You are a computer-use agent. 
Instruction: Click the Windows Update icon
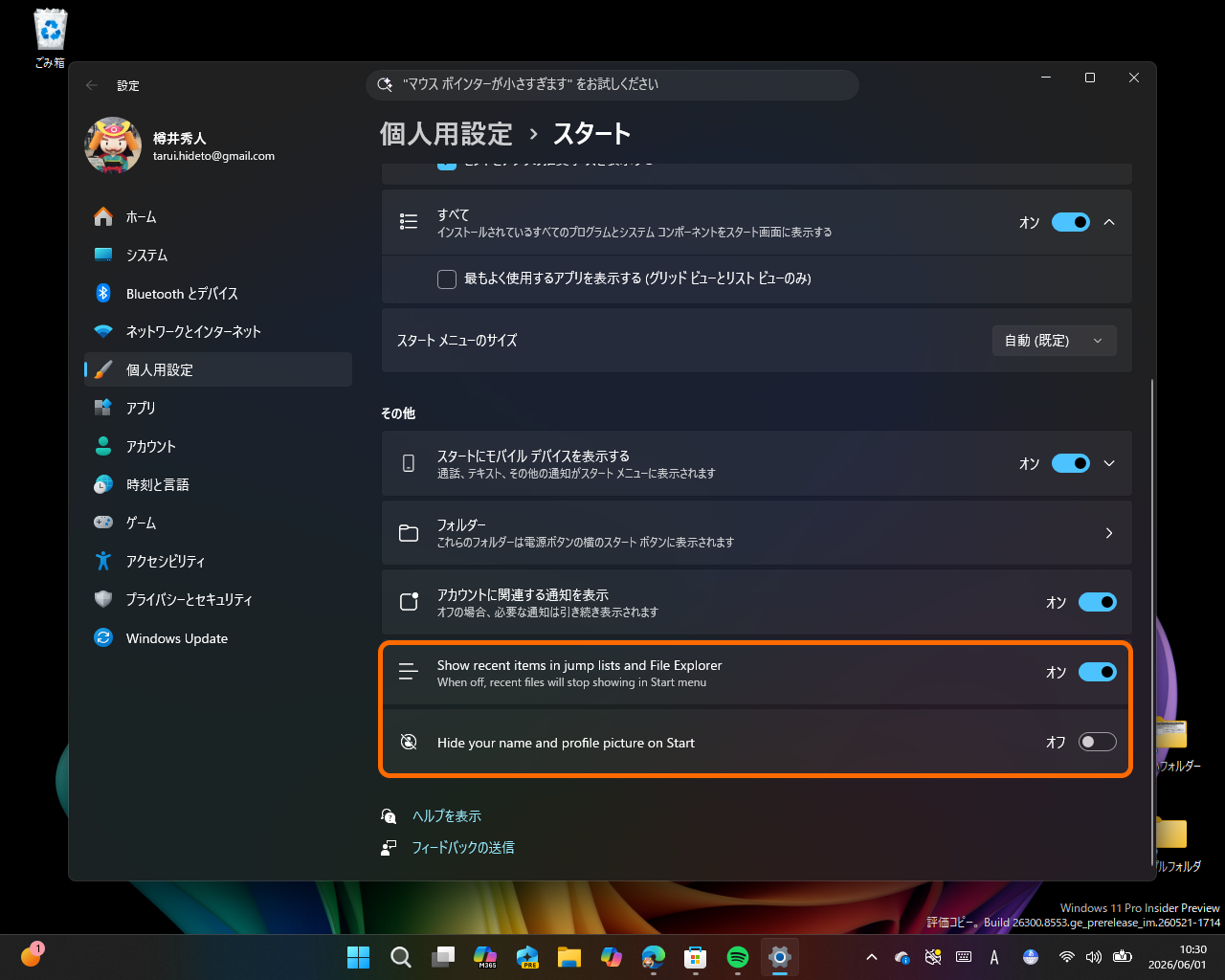[103, 637]
